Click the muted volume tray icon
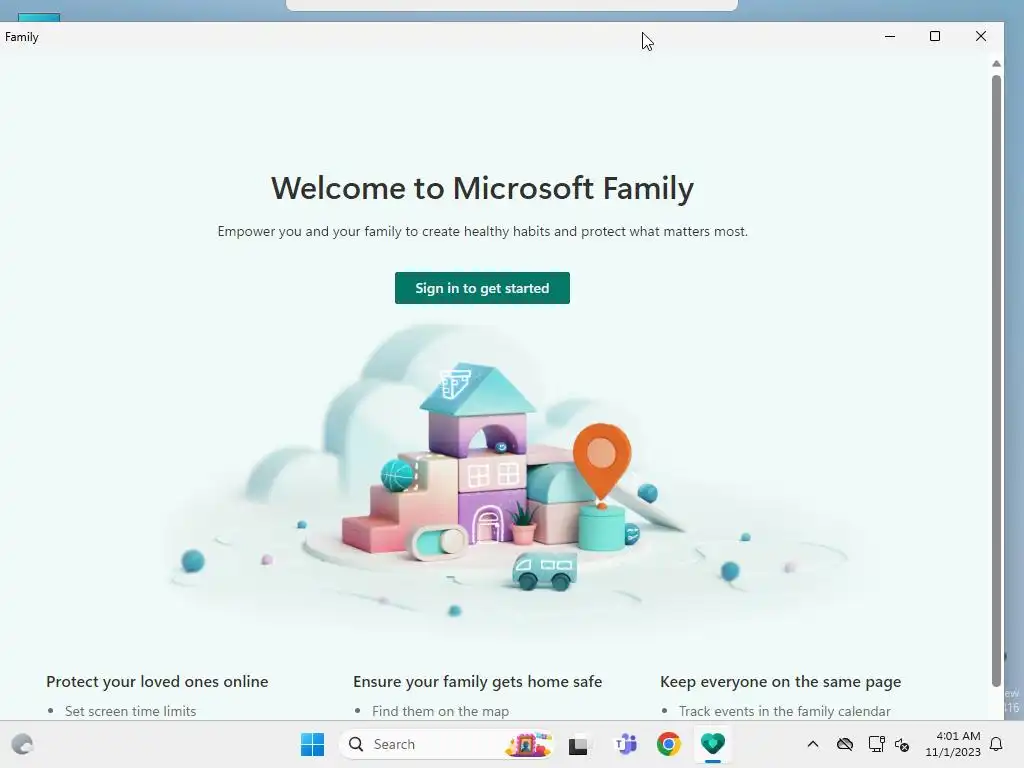The image size is (1024, 768). pyautogui.click(x=902, y=744)
